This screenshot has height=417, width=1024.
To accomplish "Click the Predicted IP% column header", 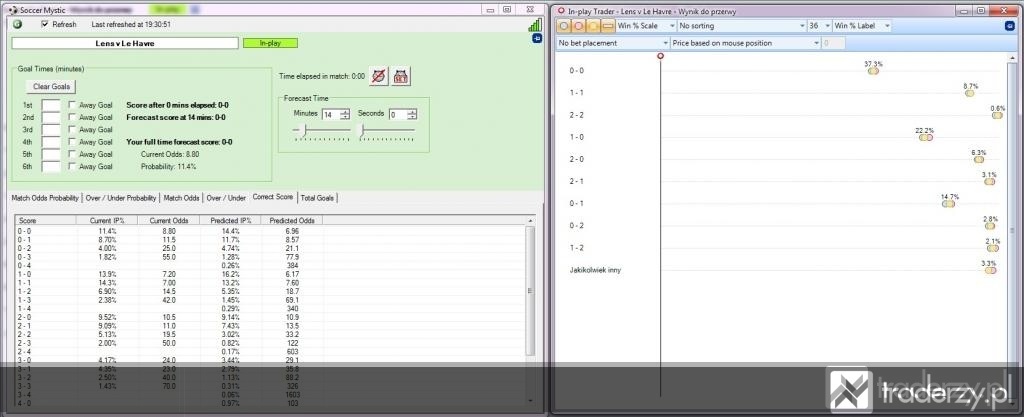I will (x=231, y=221).
